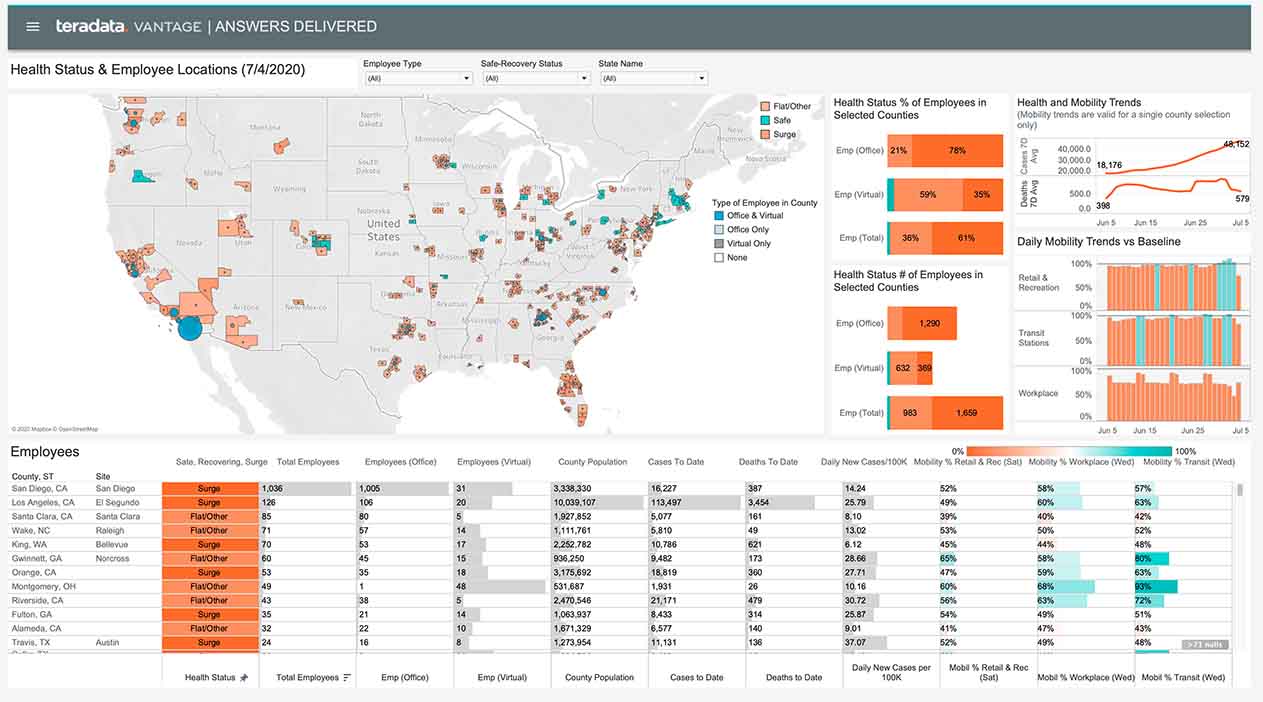
Task: Click the pin icon beside Health Status
Action: (x=243, y=677)
